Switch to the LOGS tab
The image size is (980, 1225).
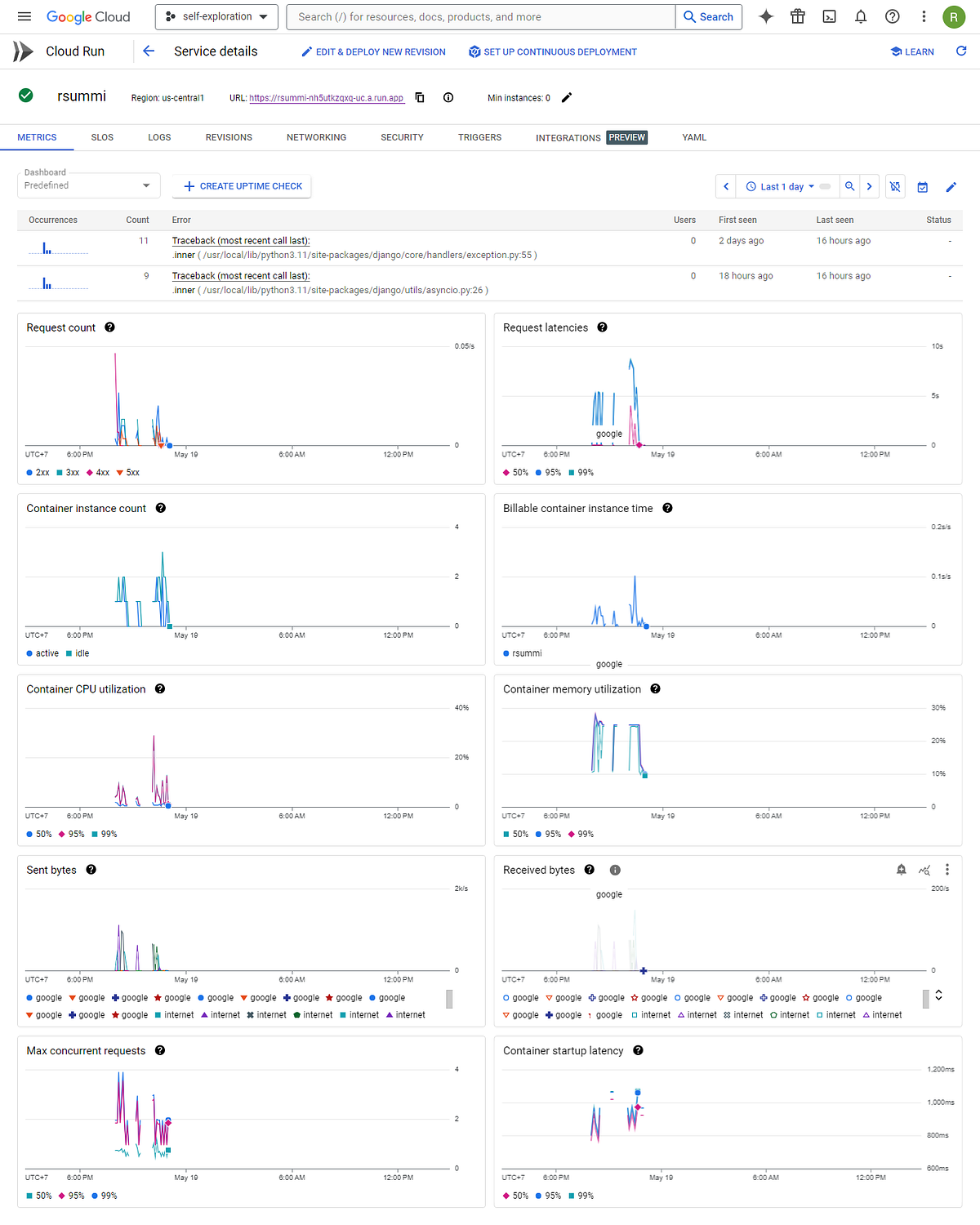point(159,137)
